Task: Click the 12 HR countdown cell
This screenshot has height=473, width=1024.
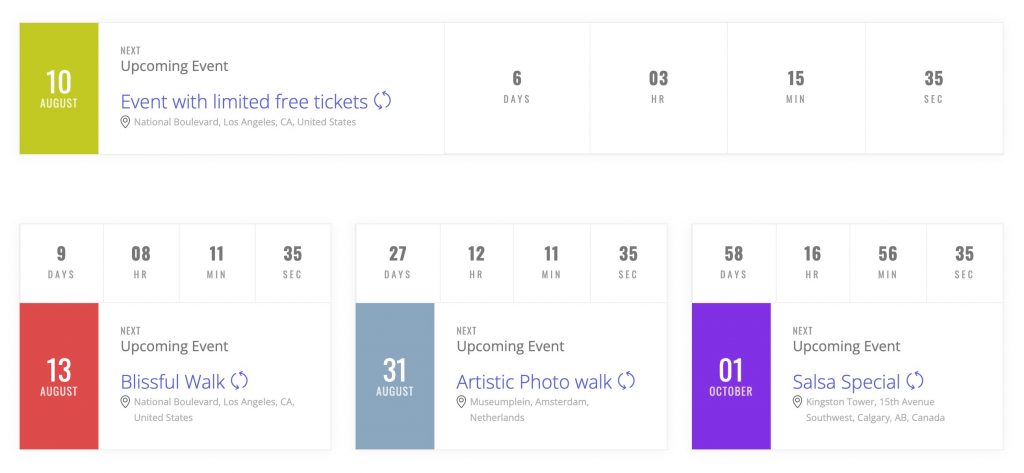Action: 477,263
